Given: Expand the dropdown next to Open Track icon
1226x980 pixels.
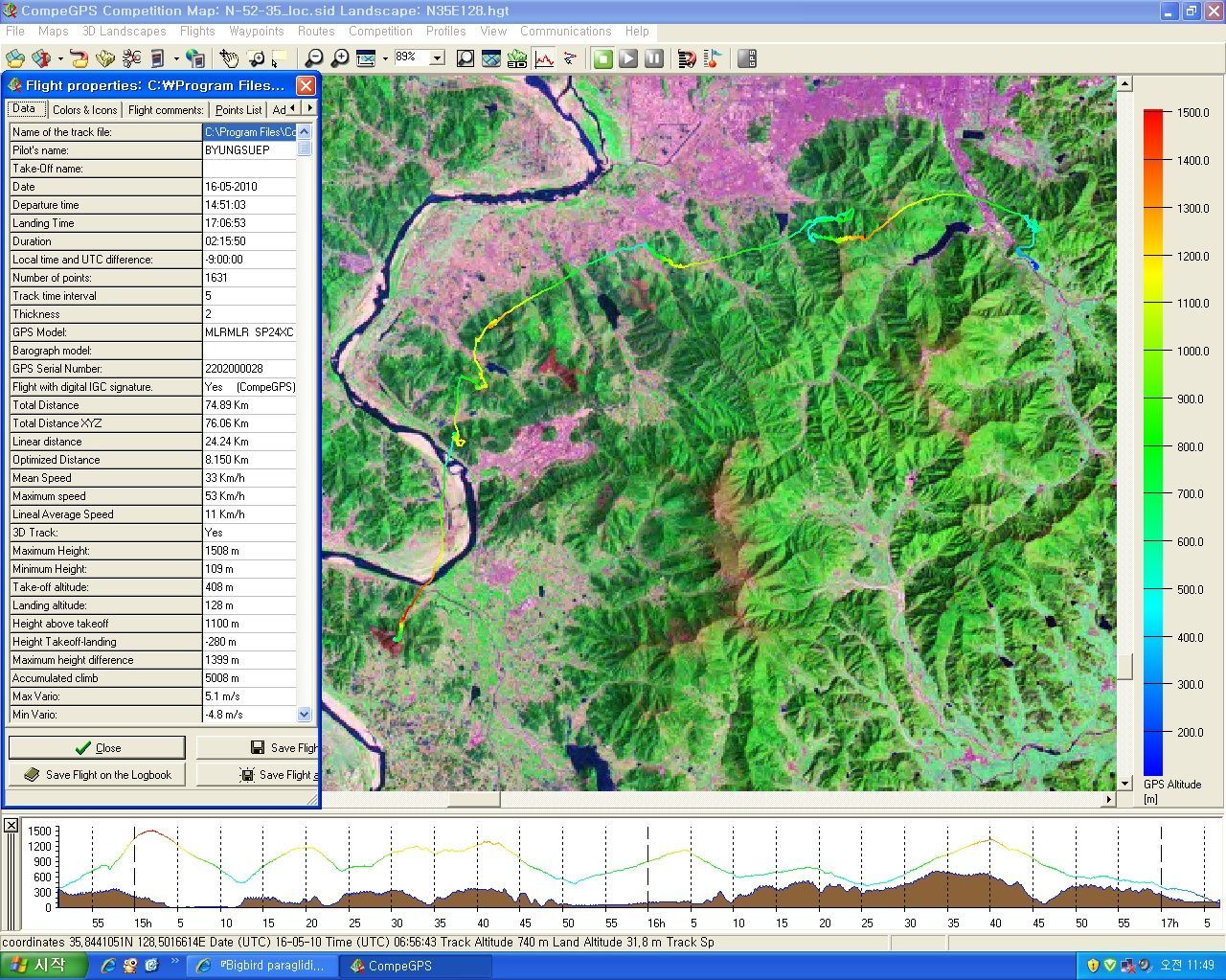Looking at the screenshot, I should (59, 58).
